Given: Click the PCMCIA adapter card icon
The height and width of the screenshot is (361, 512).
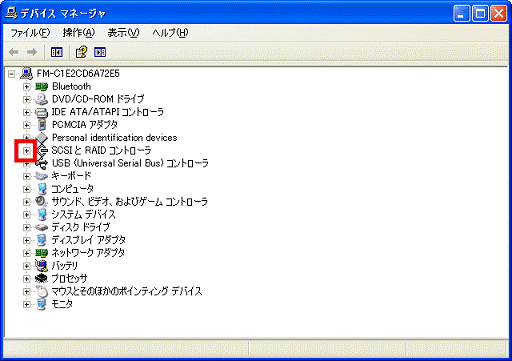Looking at the screenshot, I should (42, 125).
